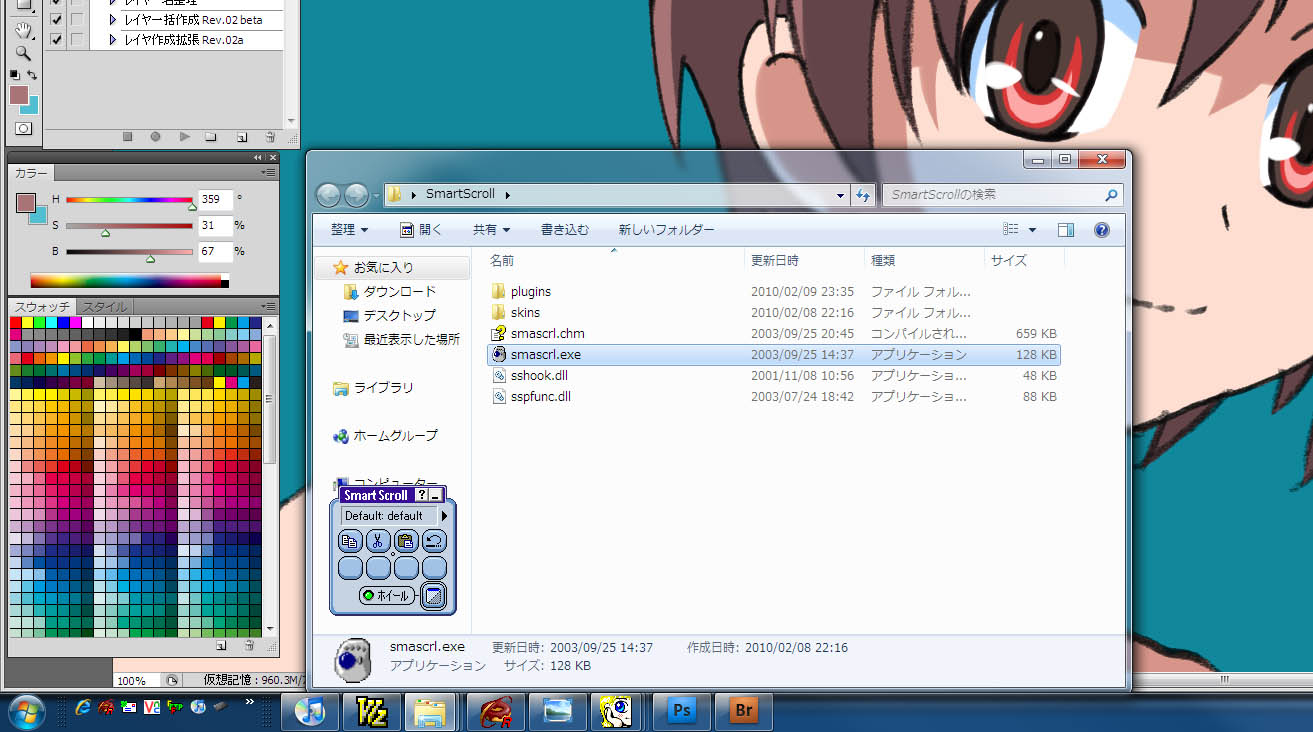Click the SmartScrollの検索 search field
Viewport: 1313px width, 732px height.
(1001, 195)
